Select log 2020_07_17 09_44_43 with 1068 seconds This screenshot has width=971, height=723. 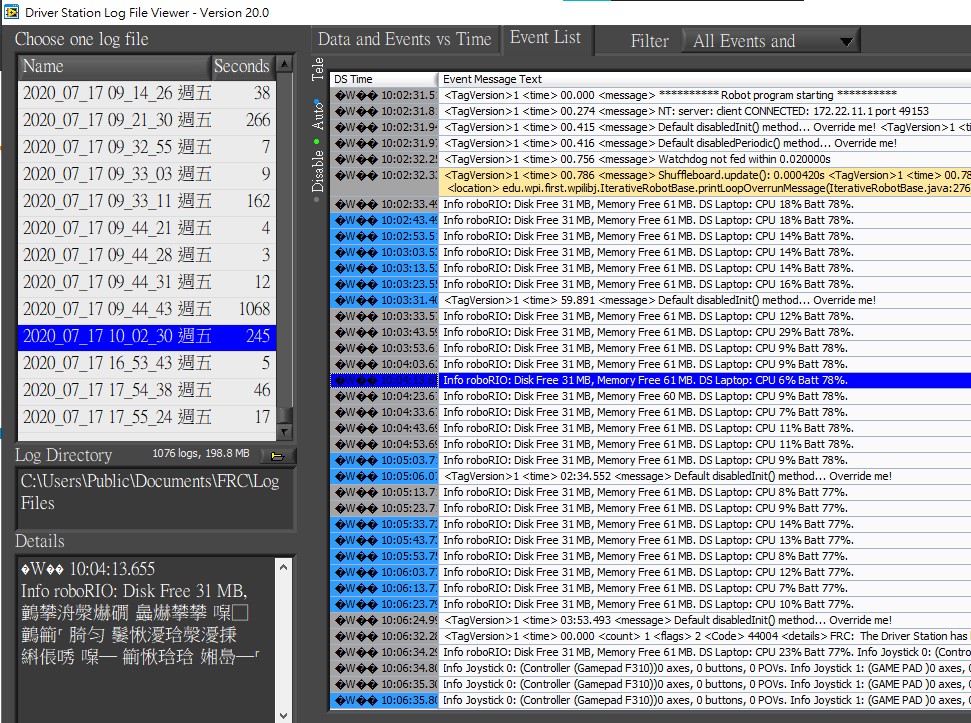147,309
